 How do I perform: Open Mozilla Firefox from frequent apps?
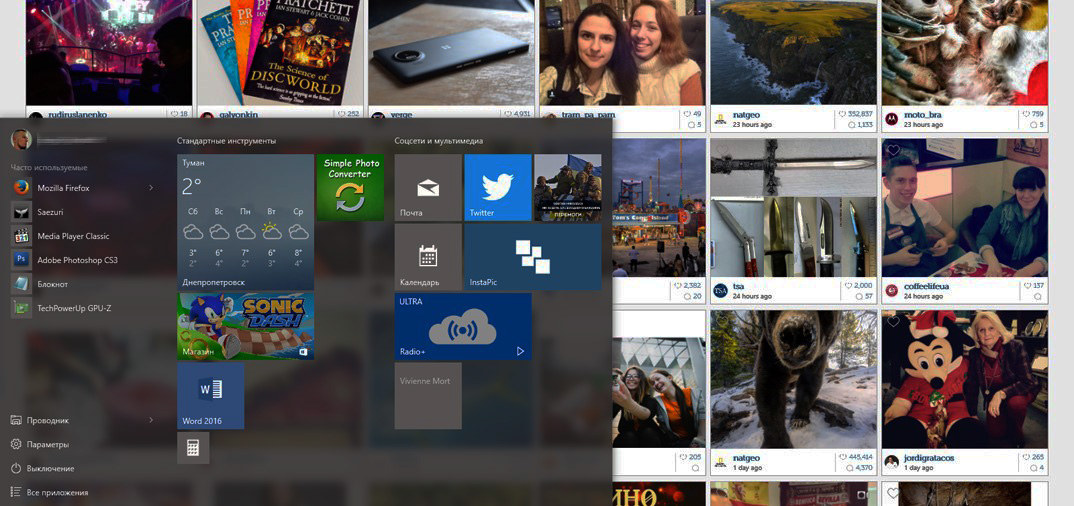tap(82, 188)
